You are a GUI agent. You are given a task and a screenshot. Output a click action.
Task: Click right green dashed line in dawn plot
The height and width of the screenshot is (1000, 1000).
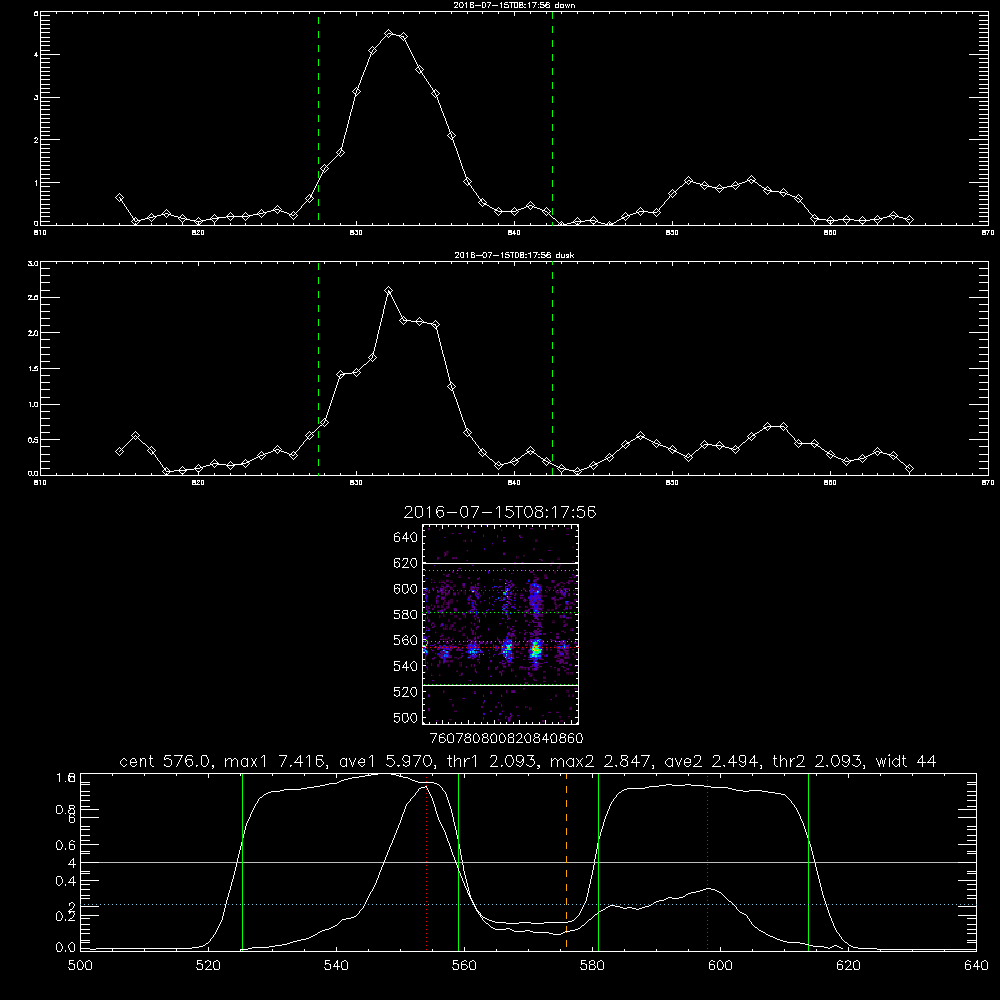coord(552,119)
